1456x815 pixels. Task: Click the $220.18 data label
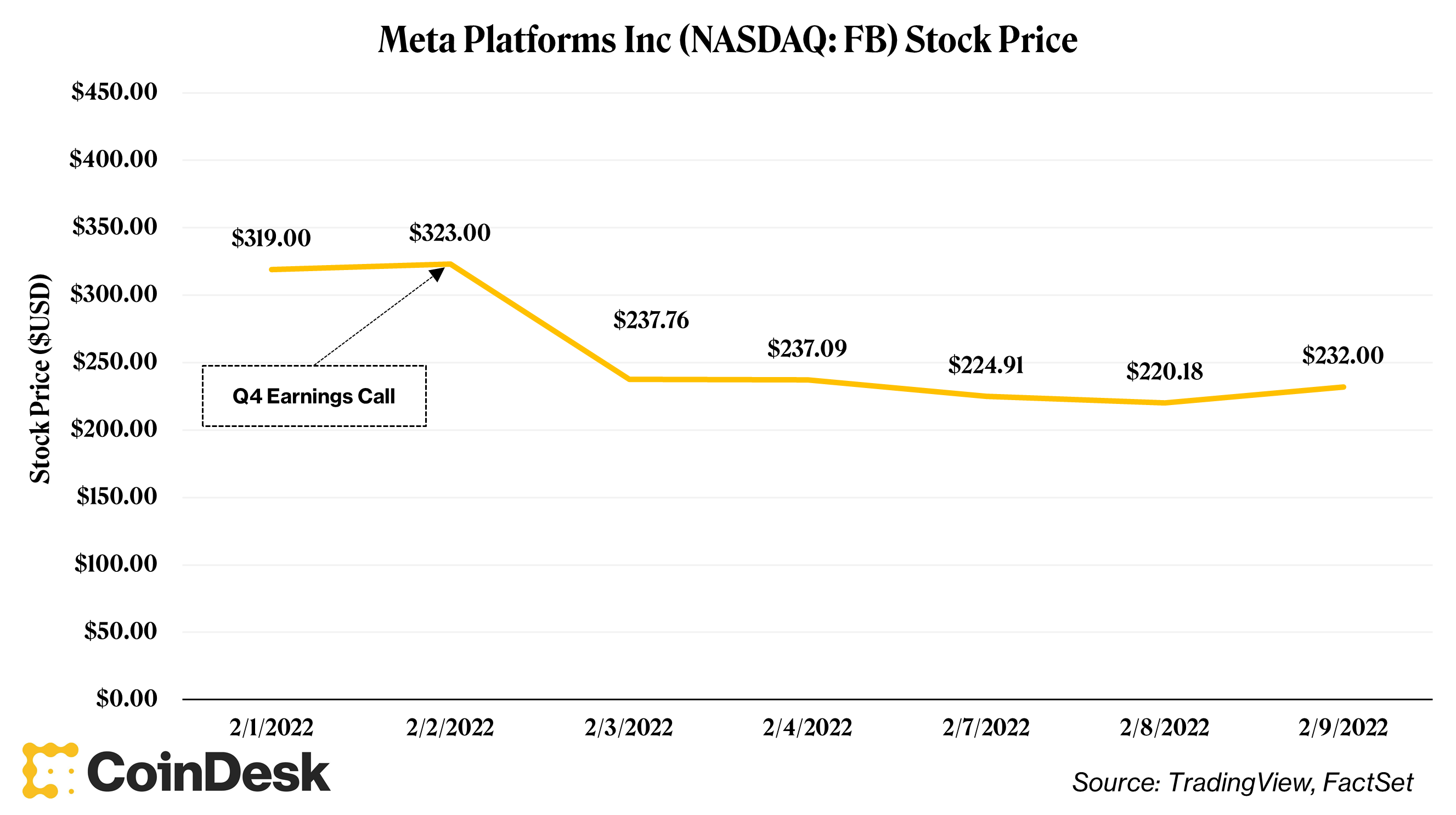tap(1164, 372)
